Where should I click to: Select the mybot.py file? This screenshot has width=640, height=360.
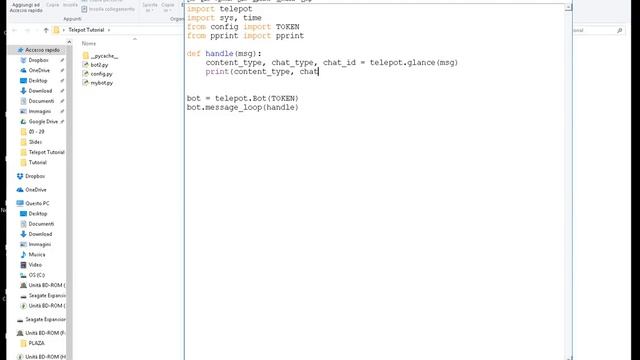click(98, 83)
